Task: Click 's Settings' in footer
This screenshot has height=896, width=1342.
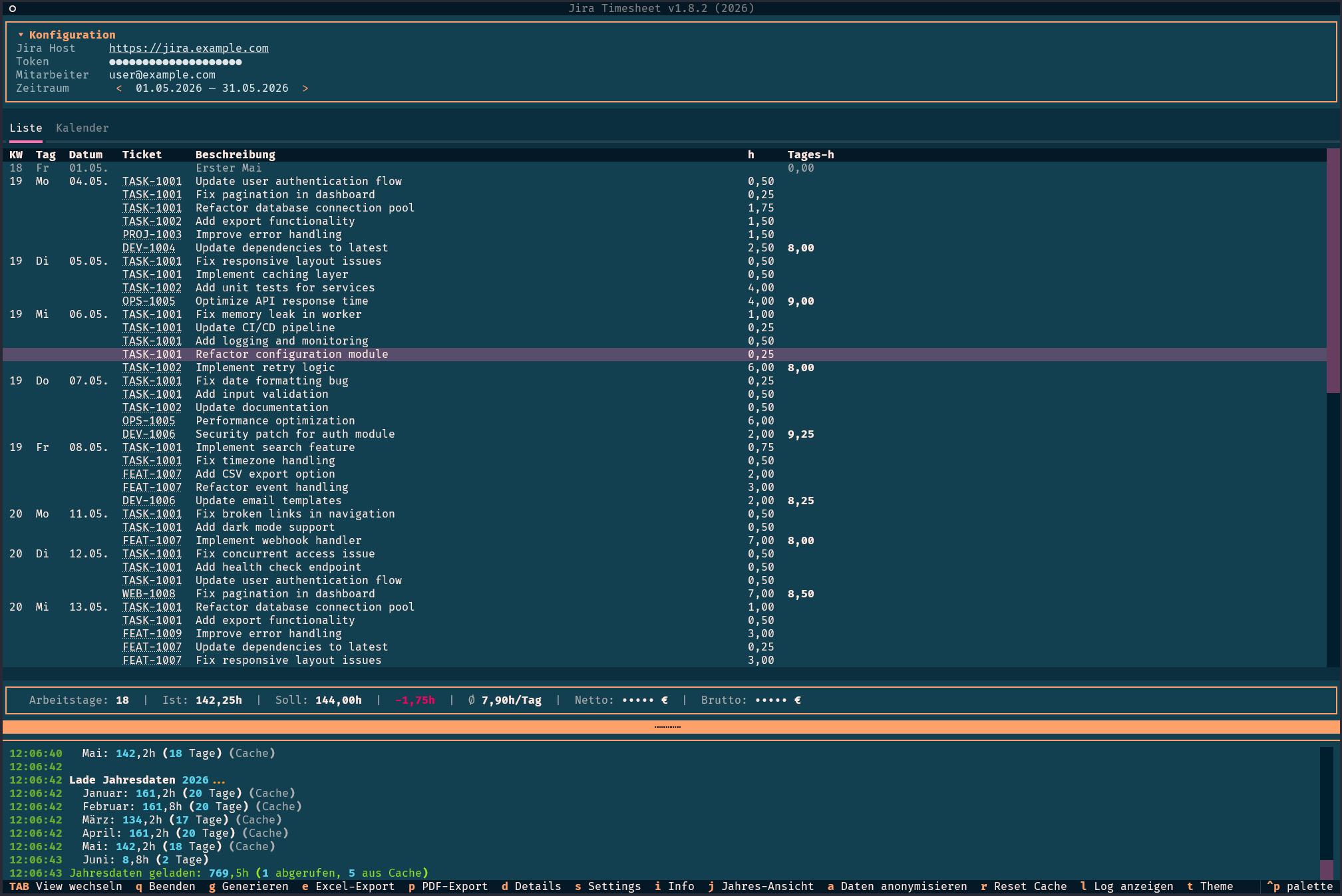Action: tap(608, 886)
